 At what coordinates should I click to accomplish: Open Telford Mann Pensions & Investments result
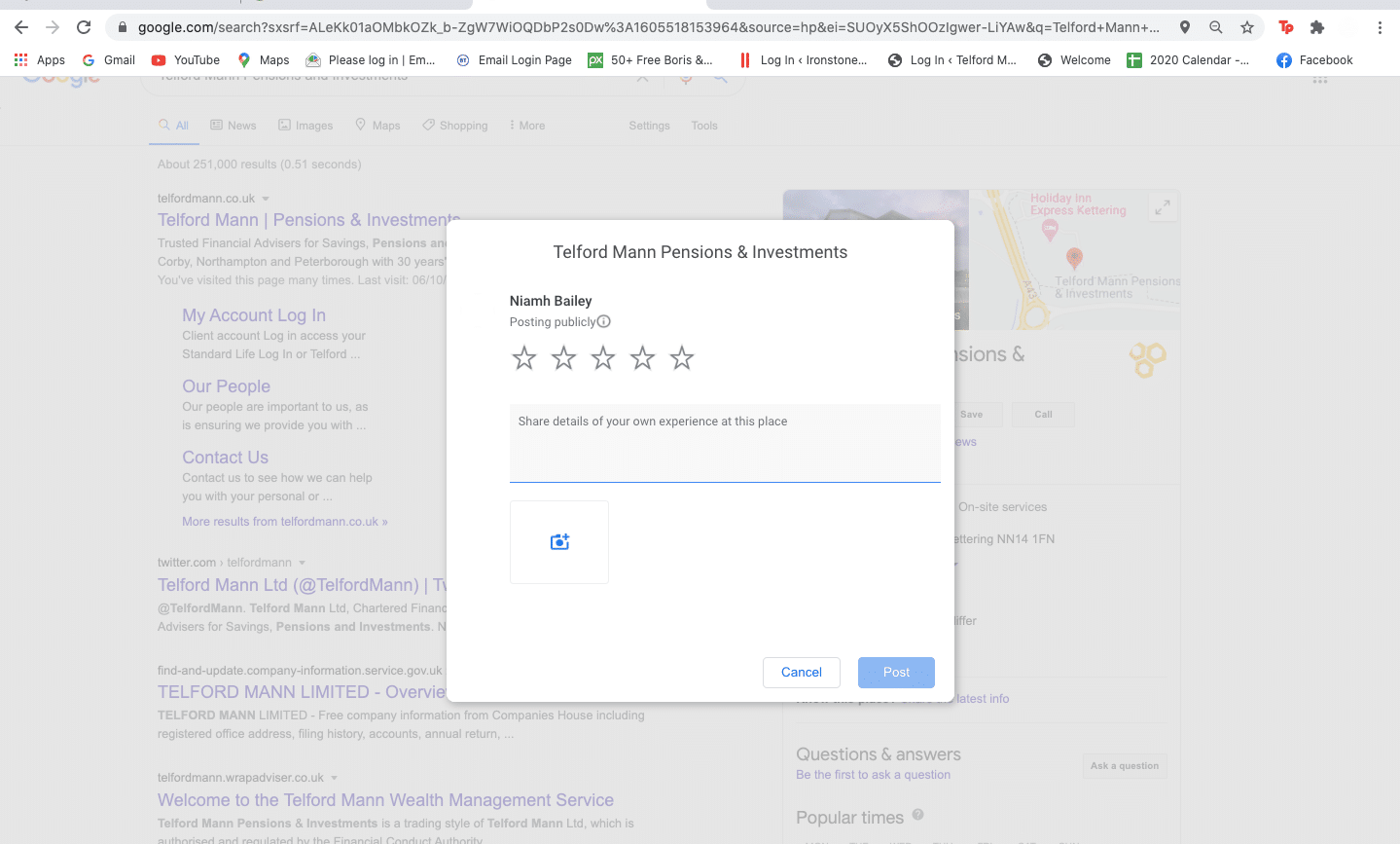pos(309,220)
